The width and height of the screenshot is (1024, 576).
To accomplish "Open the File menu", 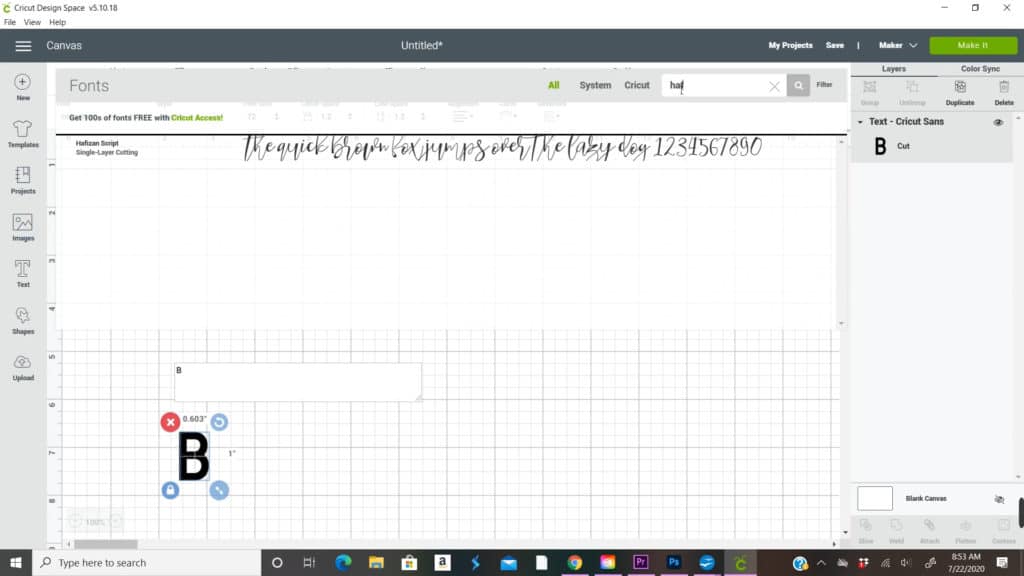I will (x=10, y=22).
